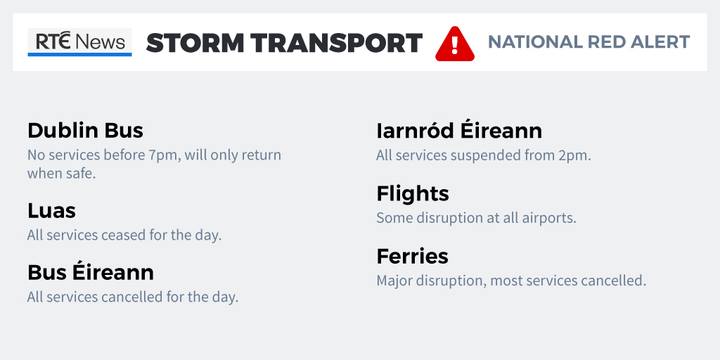Click the blue underline beneath RTÉ News
The width and height of the screenshot is (720, 360).
(80, 55)
